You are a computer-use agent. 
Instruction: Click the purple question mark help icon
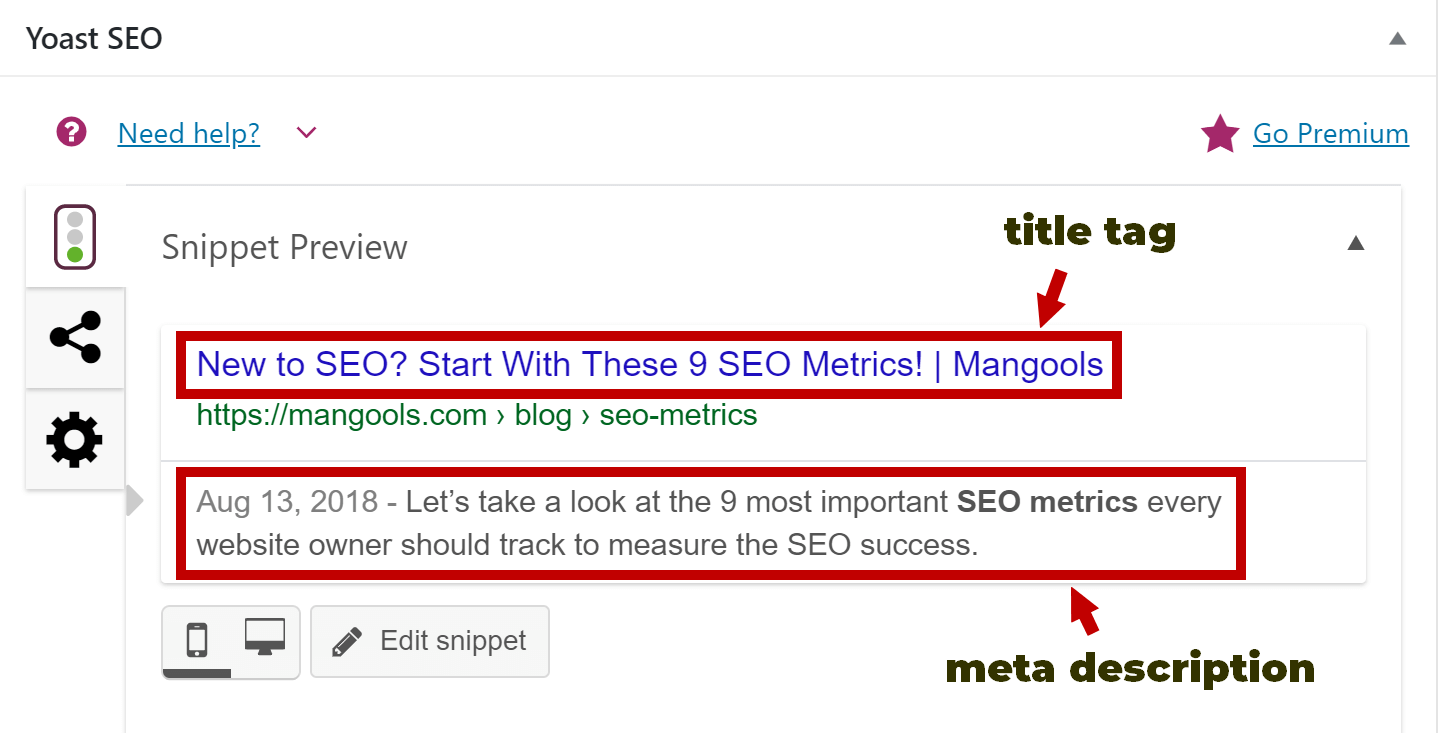(72, 132)
